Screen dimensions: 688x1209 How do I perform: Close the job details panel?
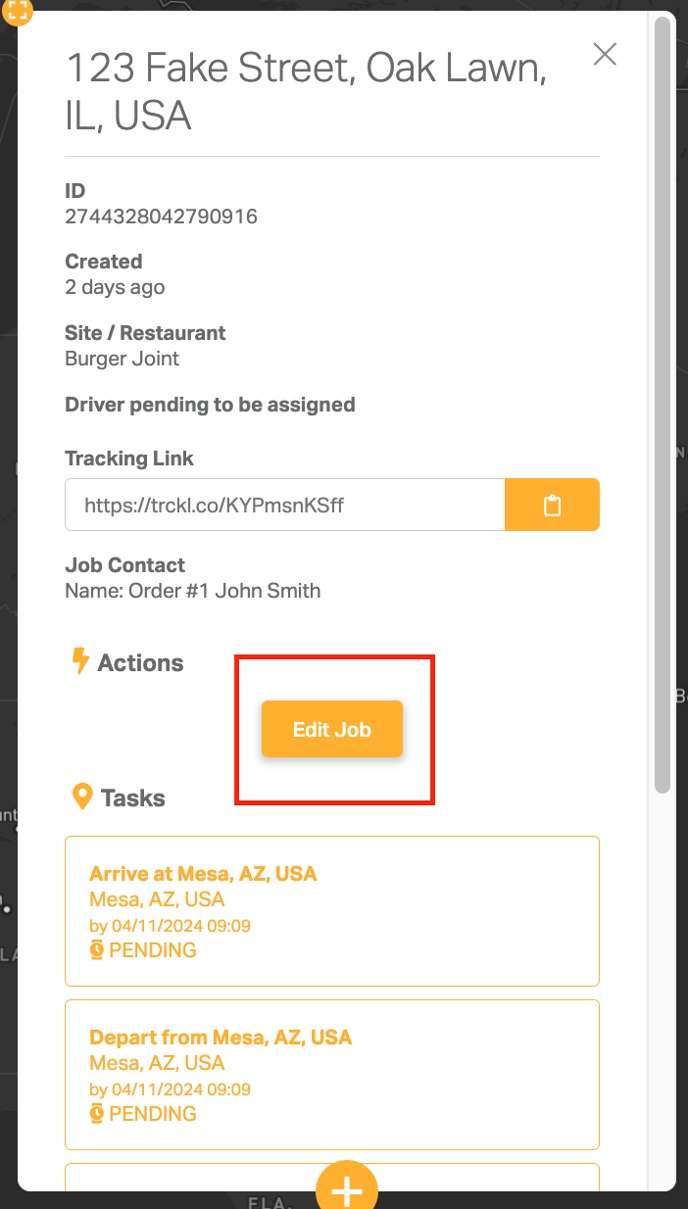pos(605,54)
